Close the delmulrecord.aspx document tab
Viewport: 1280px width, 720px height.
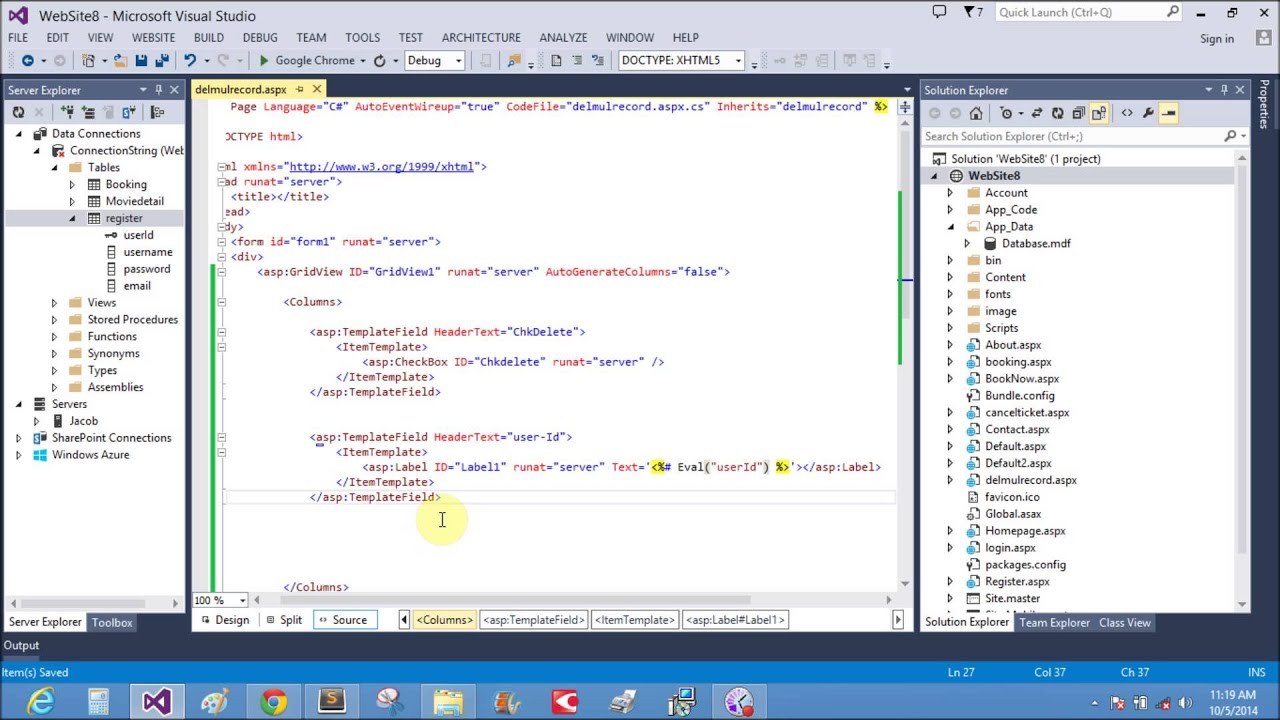(317, 90)
